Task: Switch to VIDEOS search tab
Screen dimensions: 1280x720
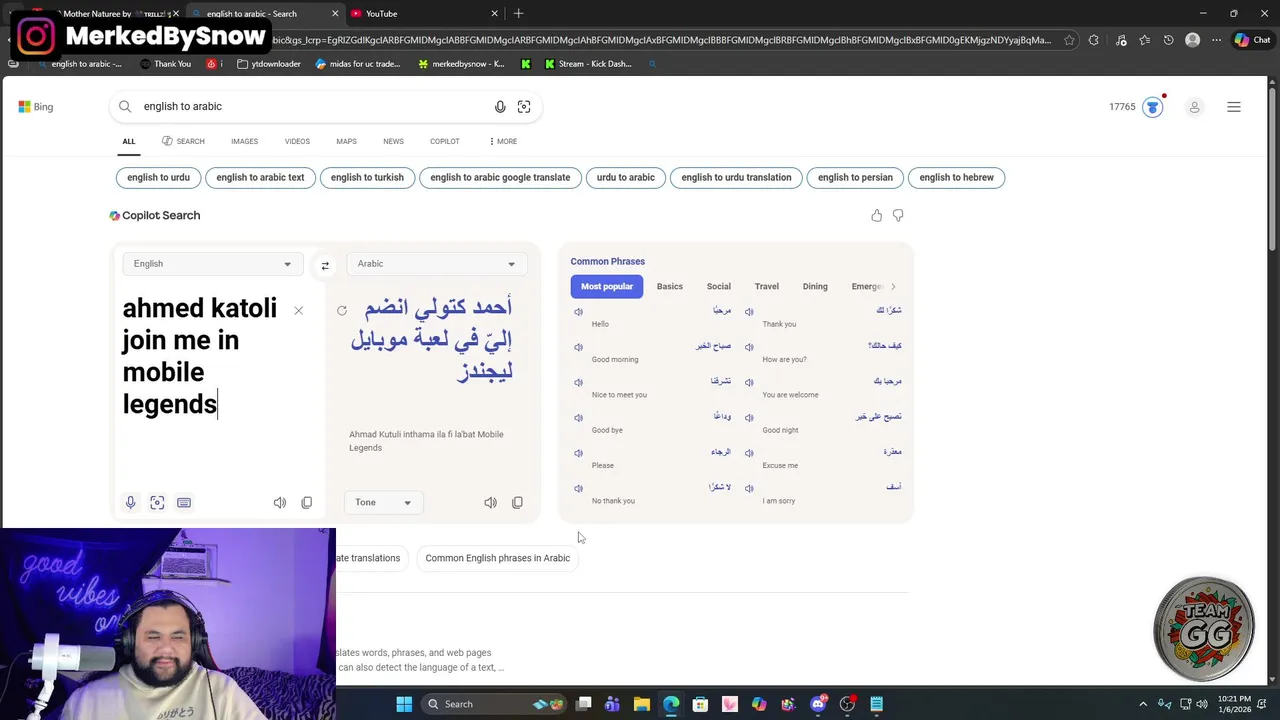Action: (297, 141)
